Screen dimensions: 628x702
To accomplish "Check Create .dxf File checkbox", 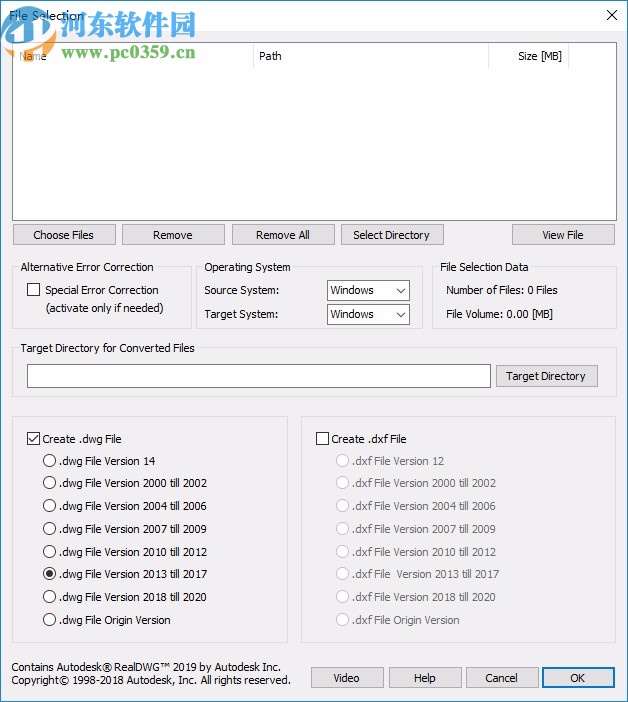I will (x=322, y=438).
